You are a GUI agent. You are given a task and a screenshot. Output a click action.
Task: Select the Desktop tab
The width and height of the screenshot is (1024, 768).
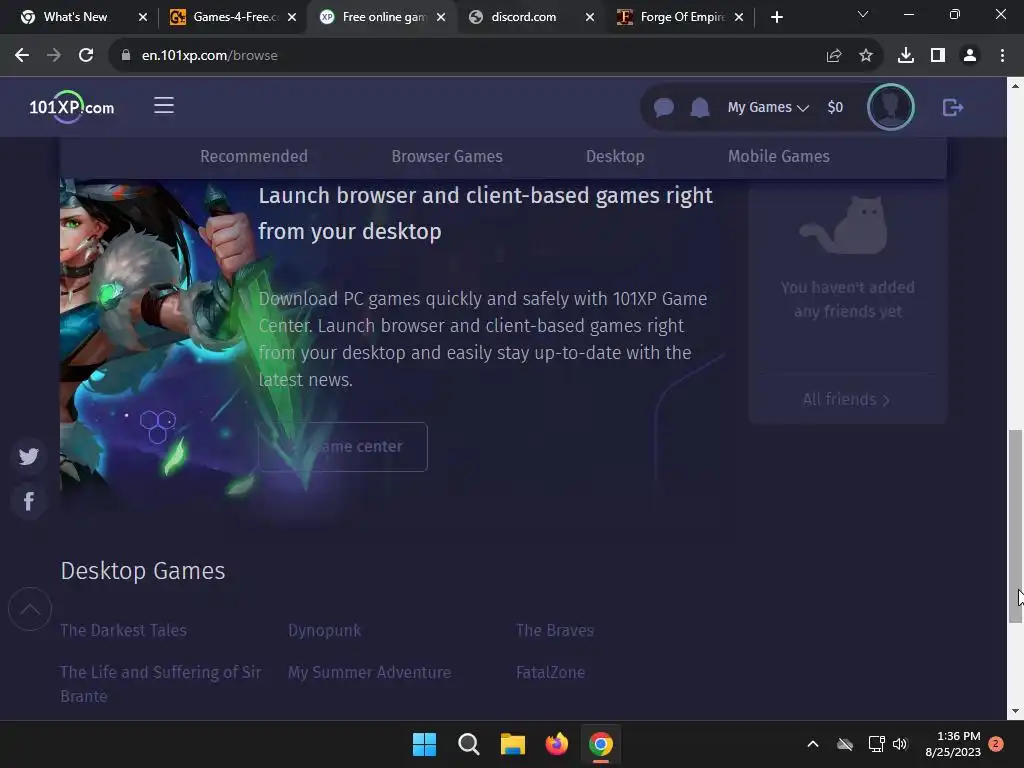pos(615,157)
